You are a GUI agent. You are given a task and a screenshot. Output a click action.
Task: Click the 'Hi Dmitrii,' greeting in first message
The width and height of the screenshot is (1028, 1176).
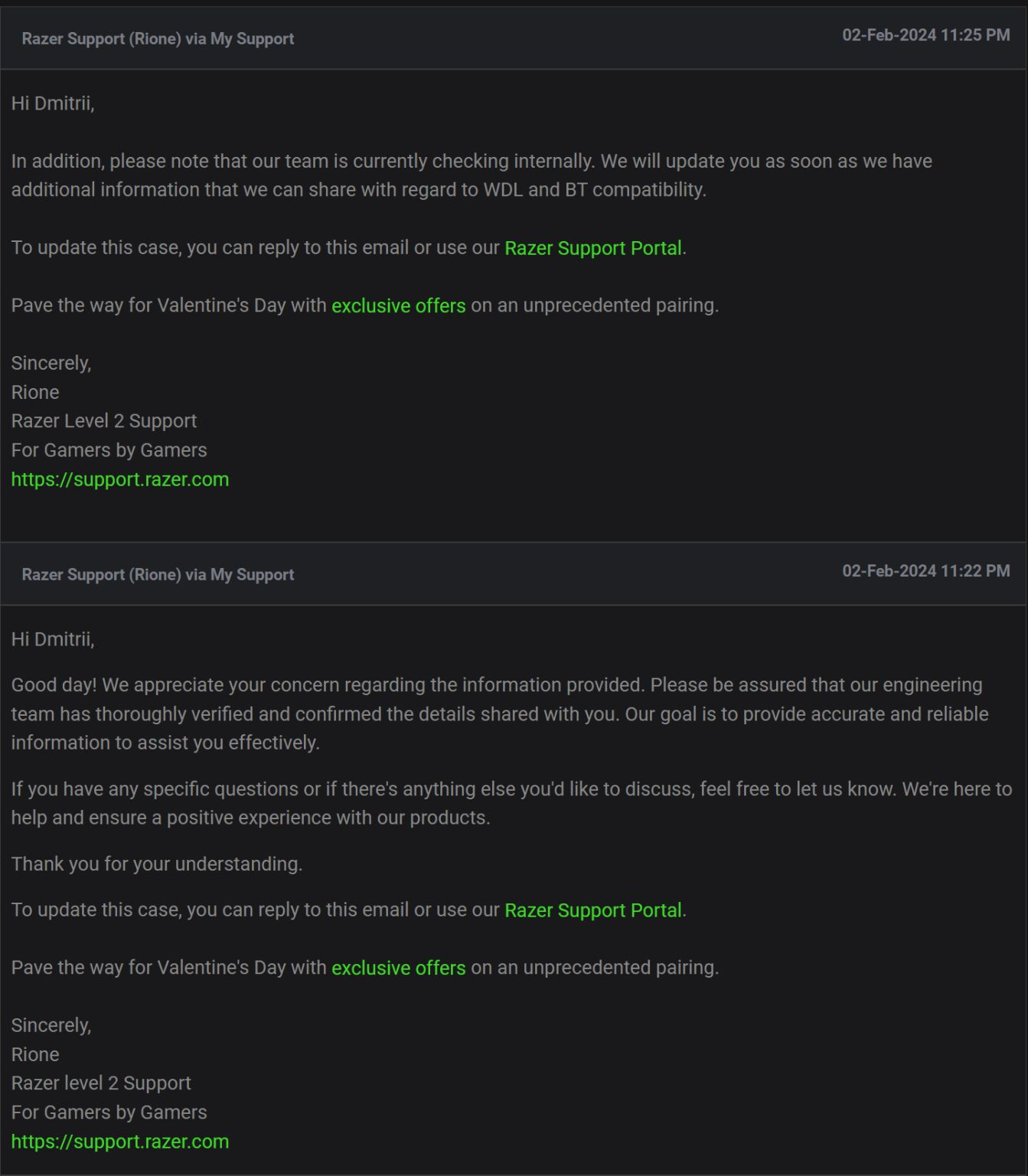pyautogui.click(x=53, y=103)
